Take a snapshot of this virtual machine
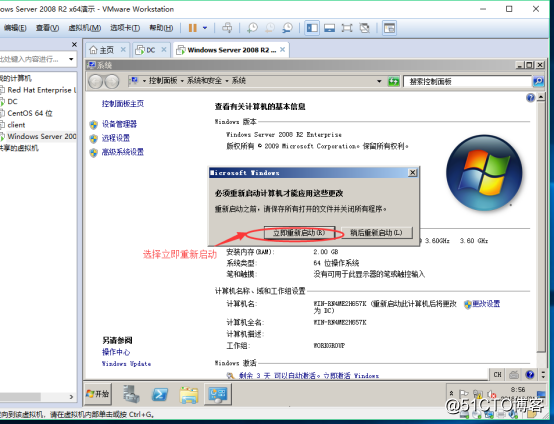The height and width of the screenshot is (424, 554). click(252, 28)
